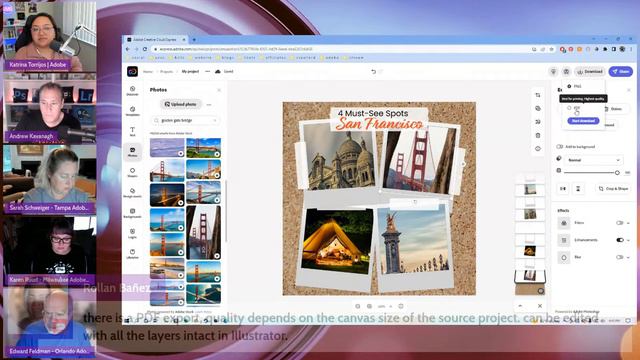This screenshot has height=360, width=640.
Task: Select the tent layer thumbnail in layers stack
Action: click(x=530, y=251)
